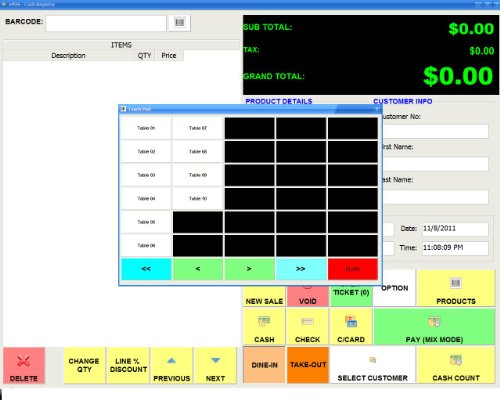Click the First Name input field
500x400 pixels.
[435, 164]
